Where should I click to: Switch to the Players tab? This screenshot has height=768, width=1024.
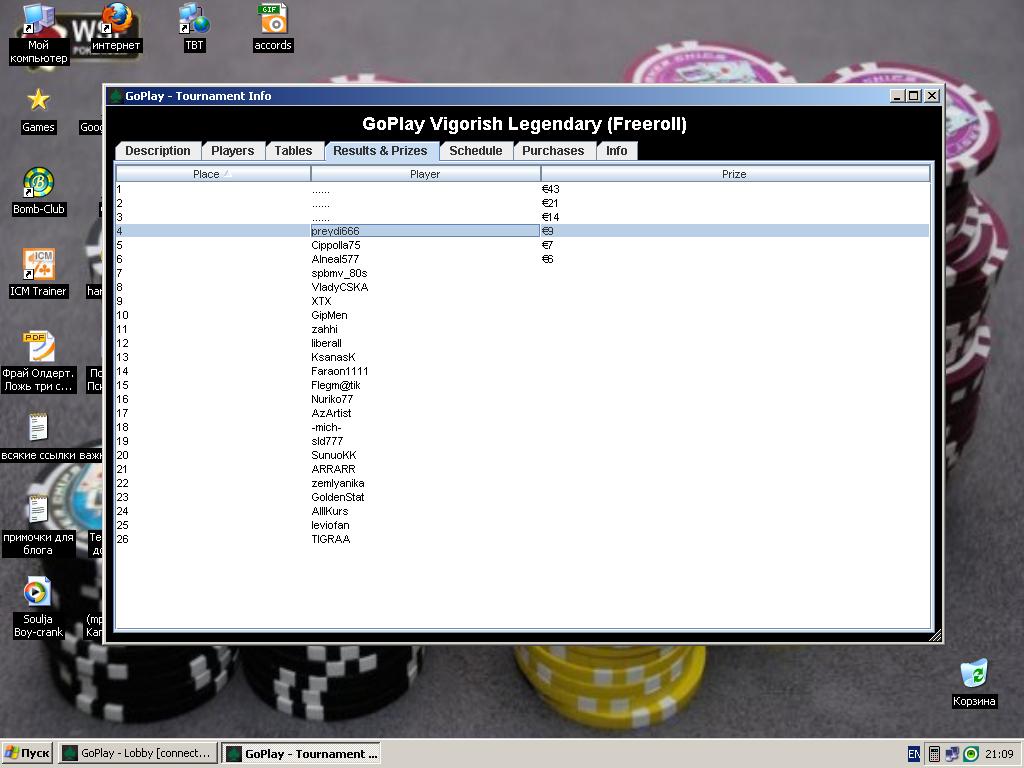click(233, 151)
